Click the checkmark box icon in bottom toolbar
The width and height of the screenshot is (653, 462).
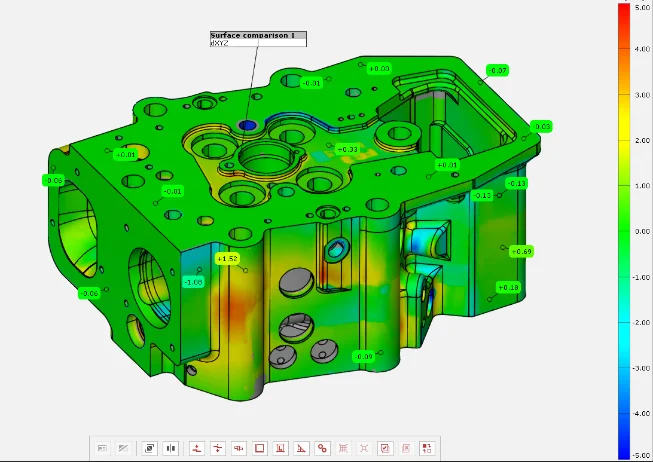tap(385, 448)
